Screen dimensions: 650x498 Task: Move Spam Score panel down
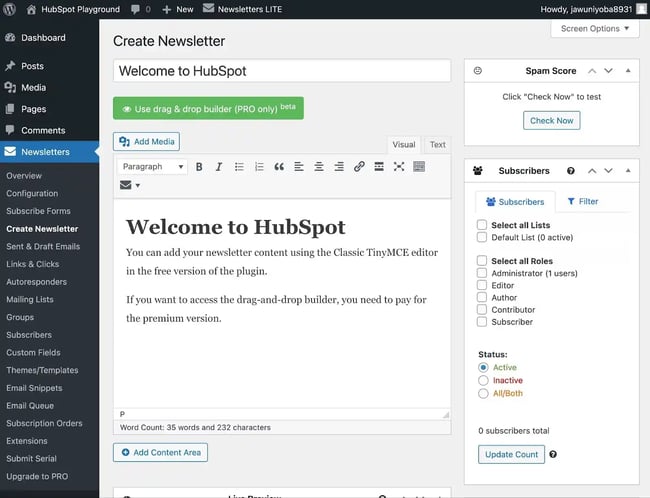click(x=608, y=71)
